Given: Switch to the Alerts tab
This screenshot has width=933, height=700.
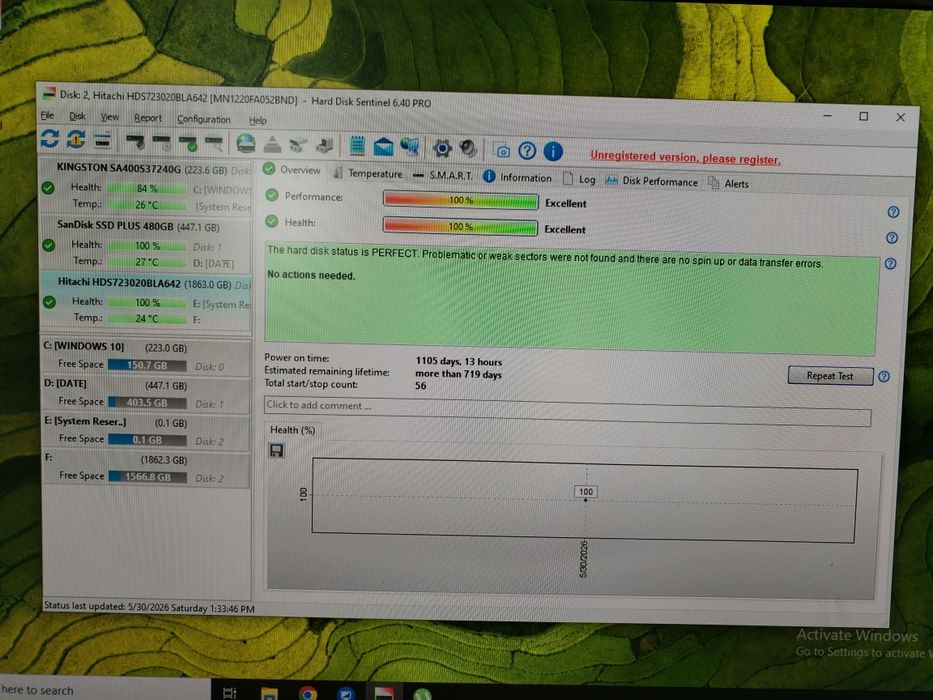Looking at the screenshot, I should click(x=729, y=184).
